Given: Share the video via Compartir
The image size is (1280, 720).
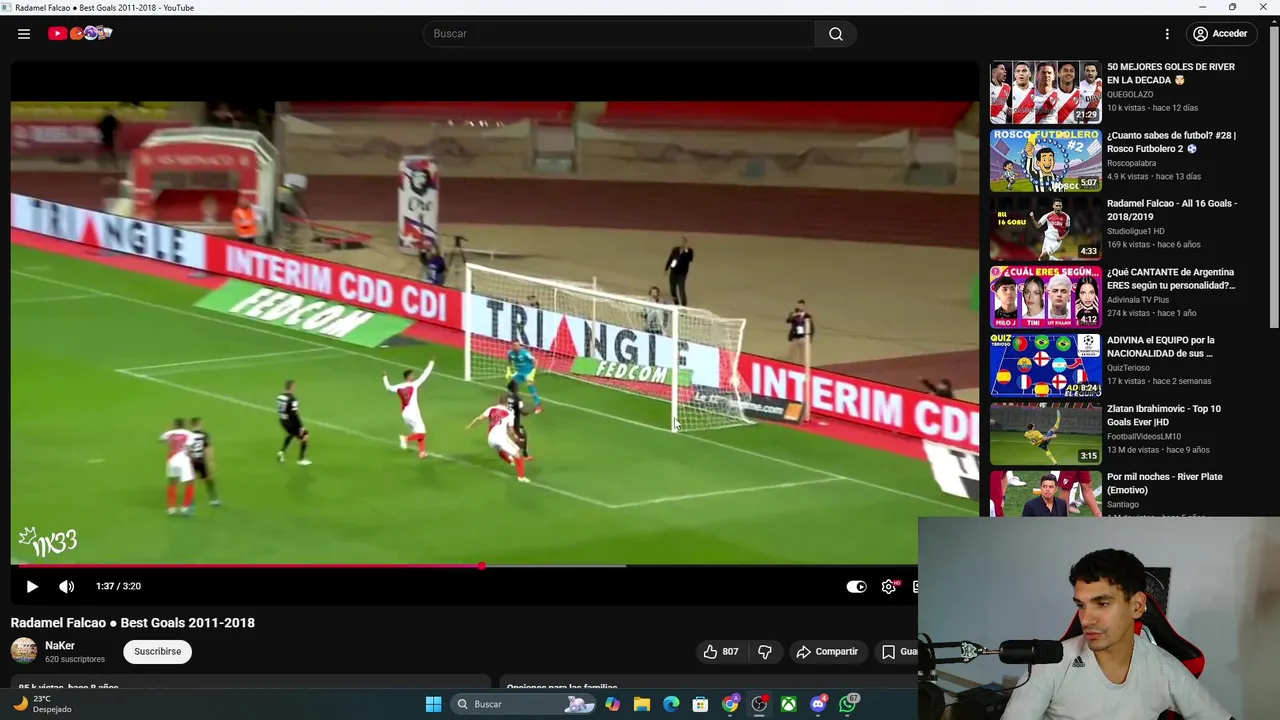Looking at the screenshot, I should (827, 652).
